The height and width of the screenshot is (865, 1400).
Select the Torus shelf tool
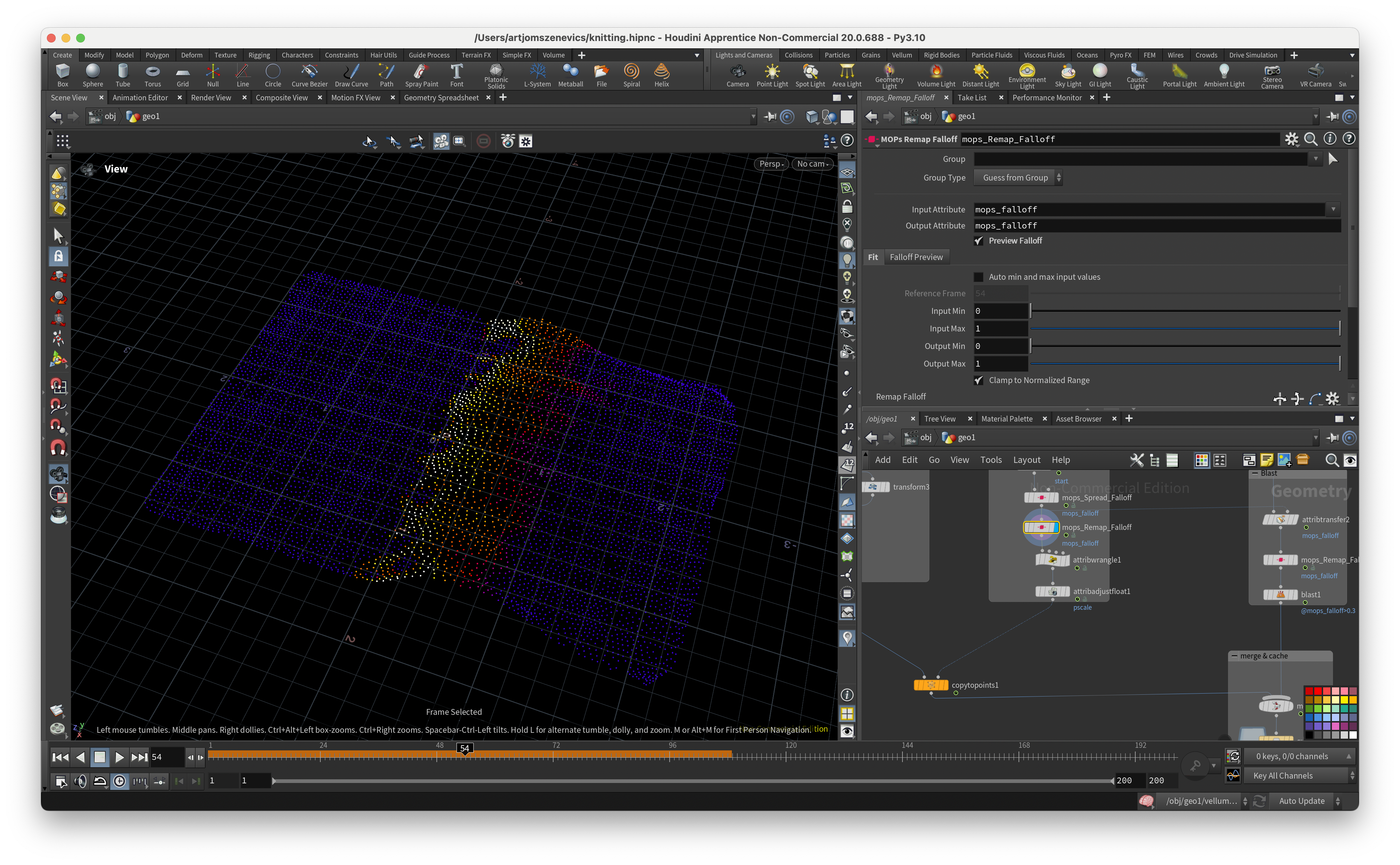pos(152,74)
